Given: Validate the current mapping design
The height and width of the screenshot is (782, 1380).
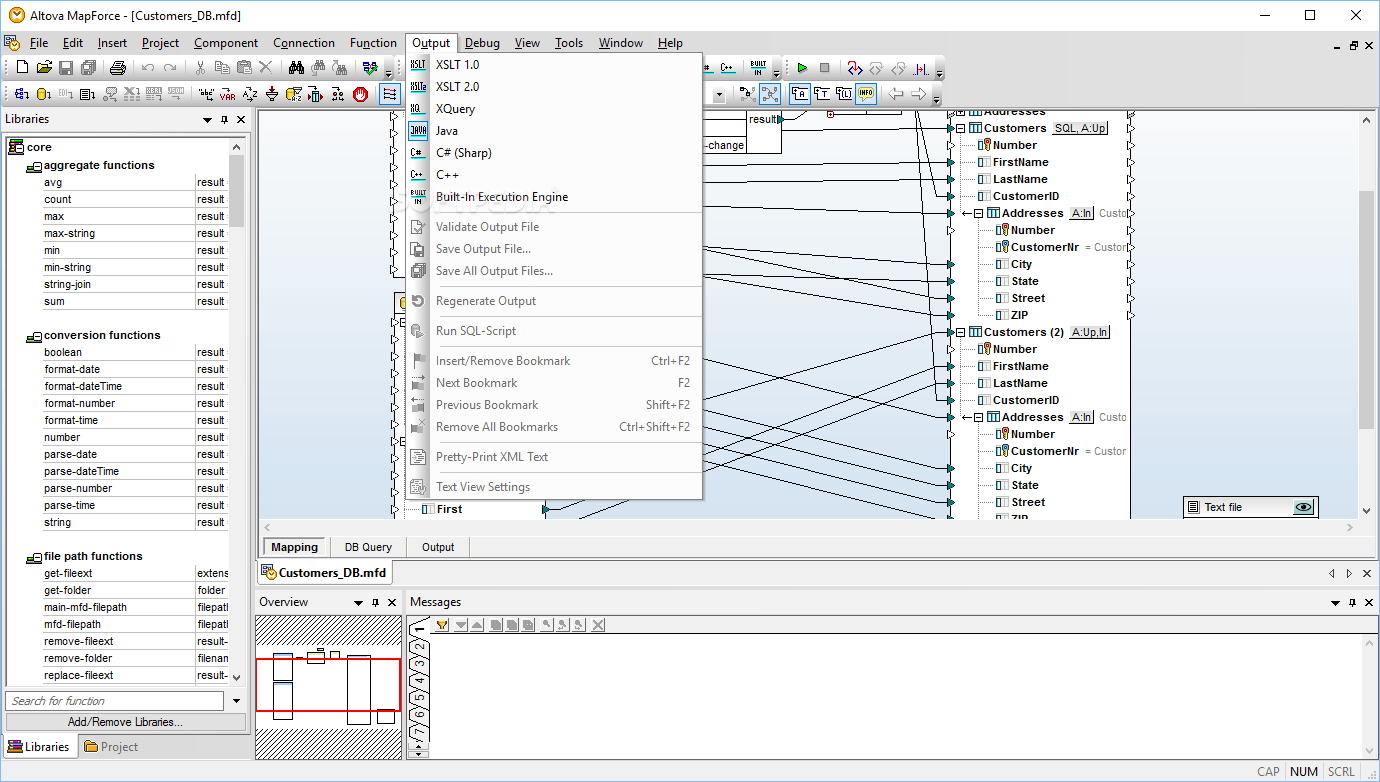Looking at the screenshot, I should point(370,67).
